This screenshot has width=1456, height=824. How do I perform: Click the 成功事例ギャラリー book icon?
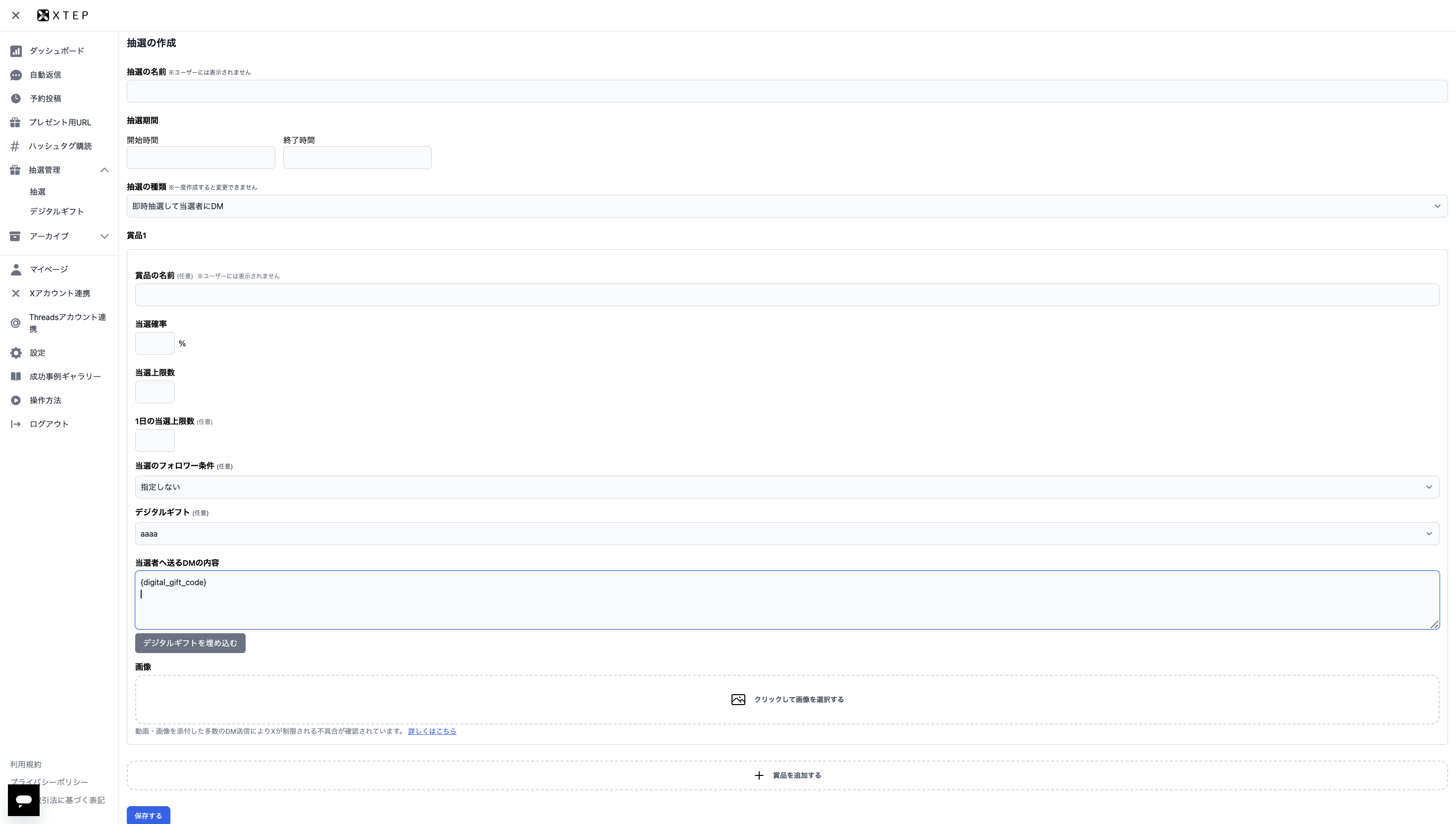coord(16,377)
